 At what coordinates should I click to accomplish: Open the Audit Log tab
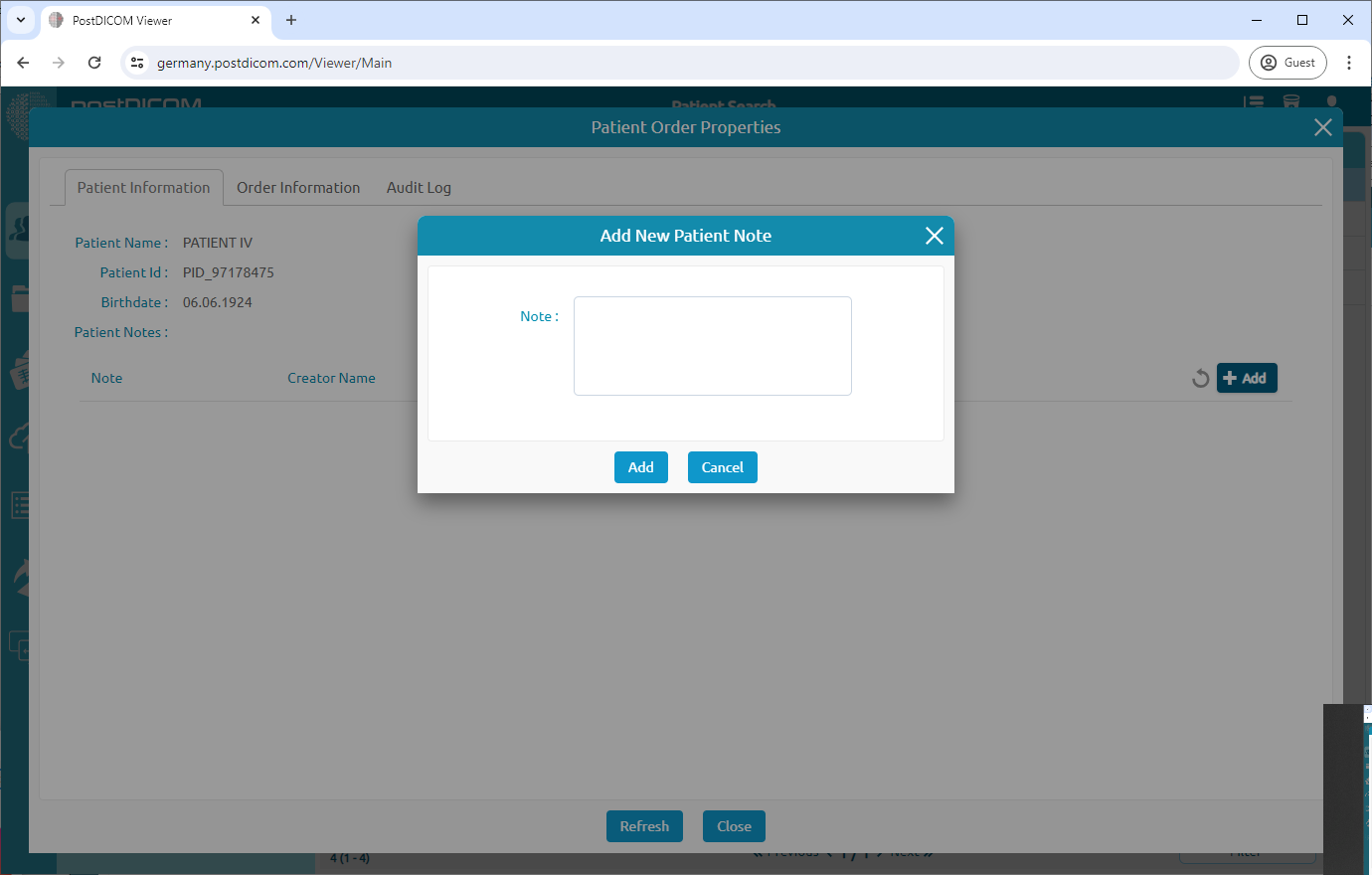click(x=419, y=187)
